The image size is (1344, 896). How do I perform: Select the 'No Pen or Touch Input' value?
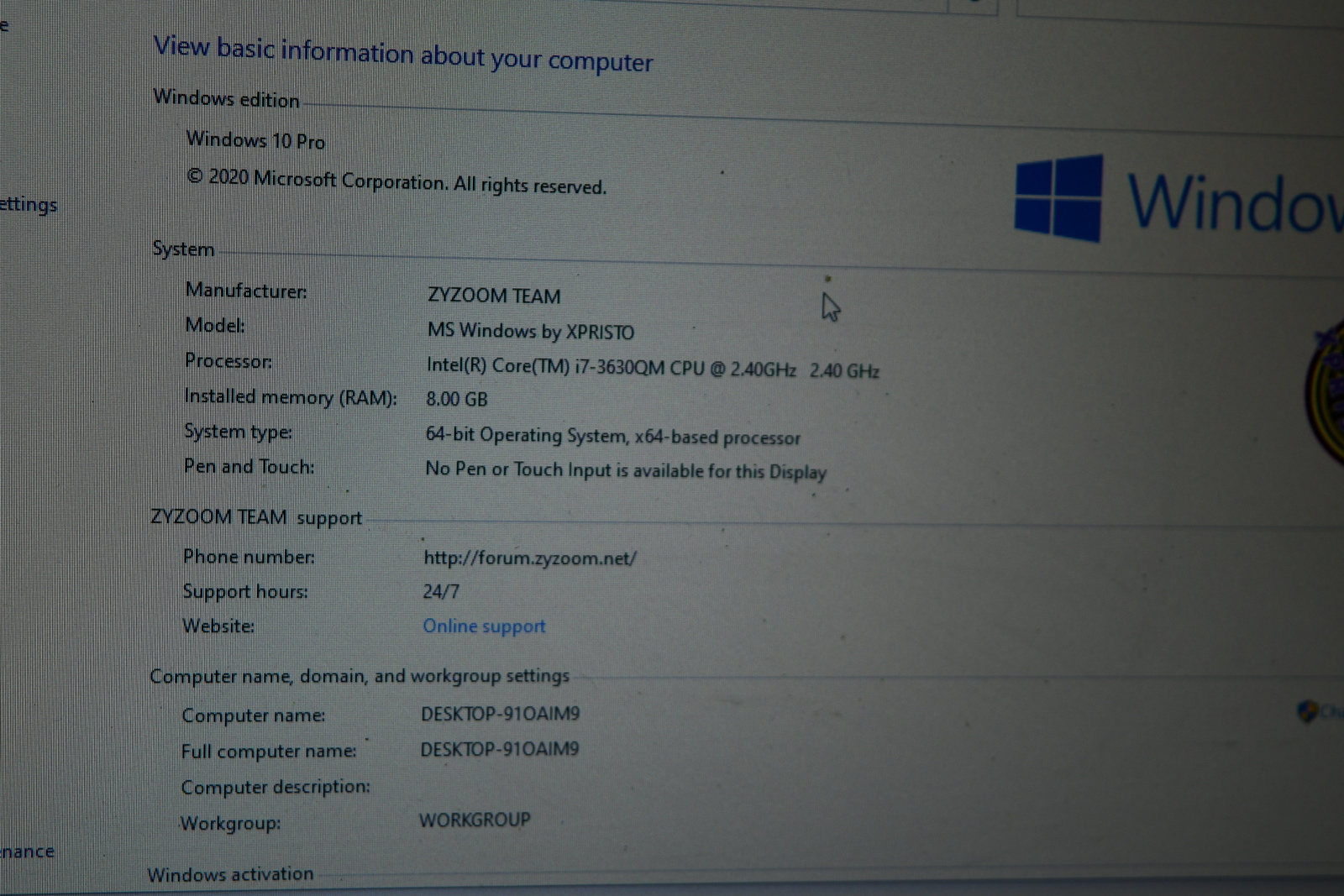(626, 470)
